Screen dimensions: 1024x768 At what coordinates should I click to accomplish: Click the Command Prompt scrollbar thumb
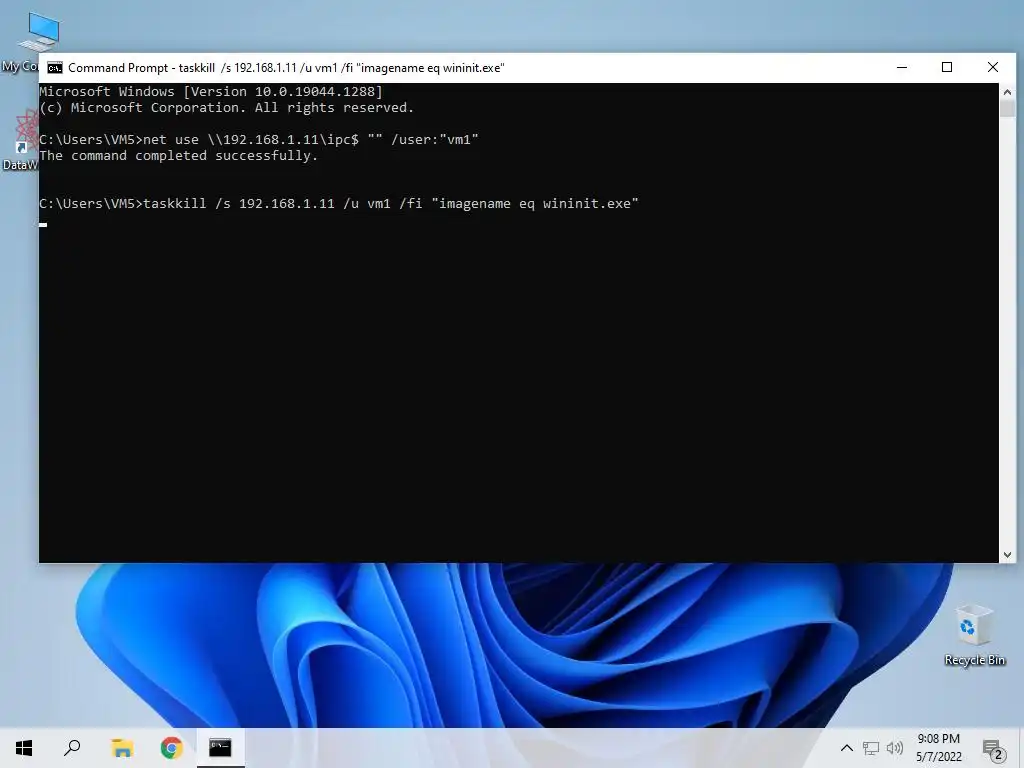(x=1007, y=108)
